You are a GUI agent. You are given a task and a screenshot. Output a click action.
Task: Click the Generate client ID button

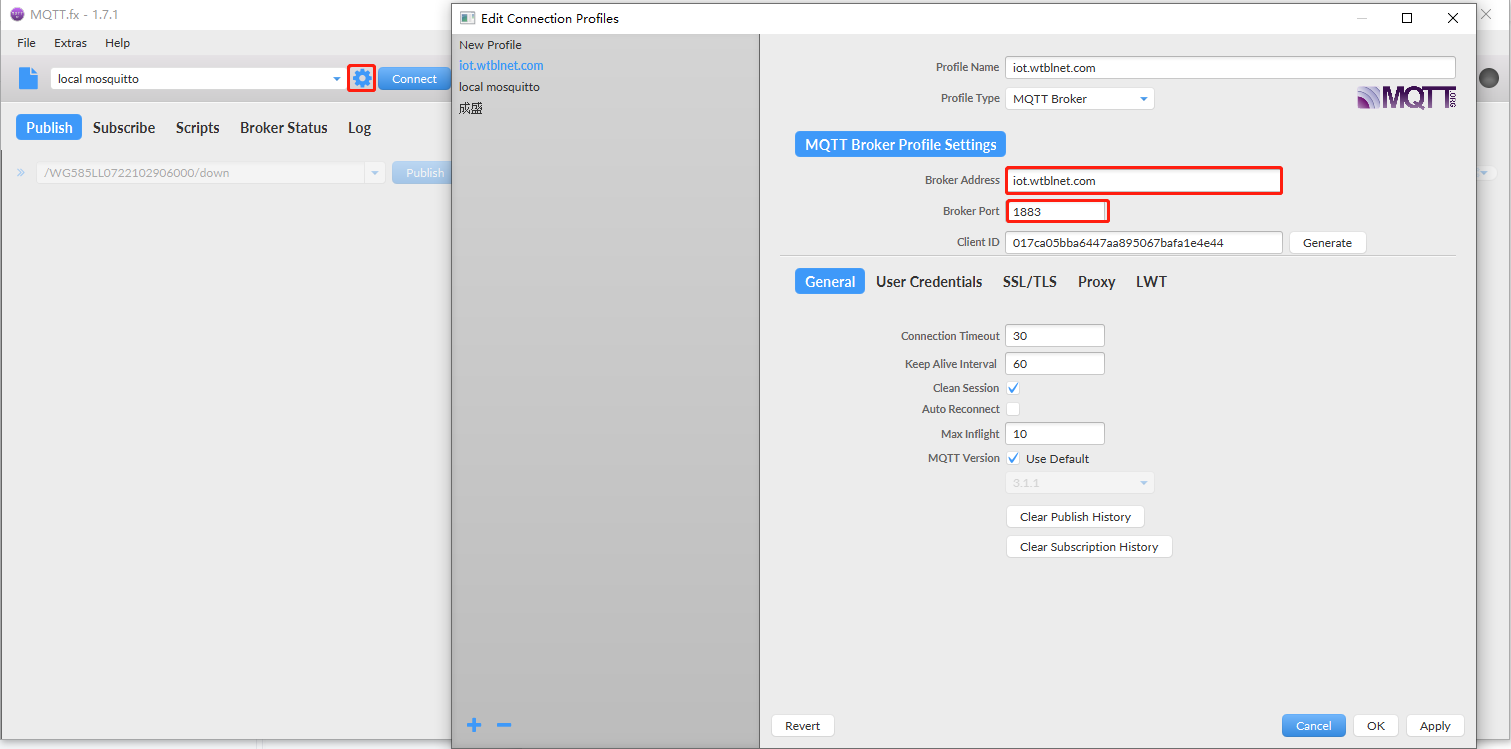click(1327, 243)
